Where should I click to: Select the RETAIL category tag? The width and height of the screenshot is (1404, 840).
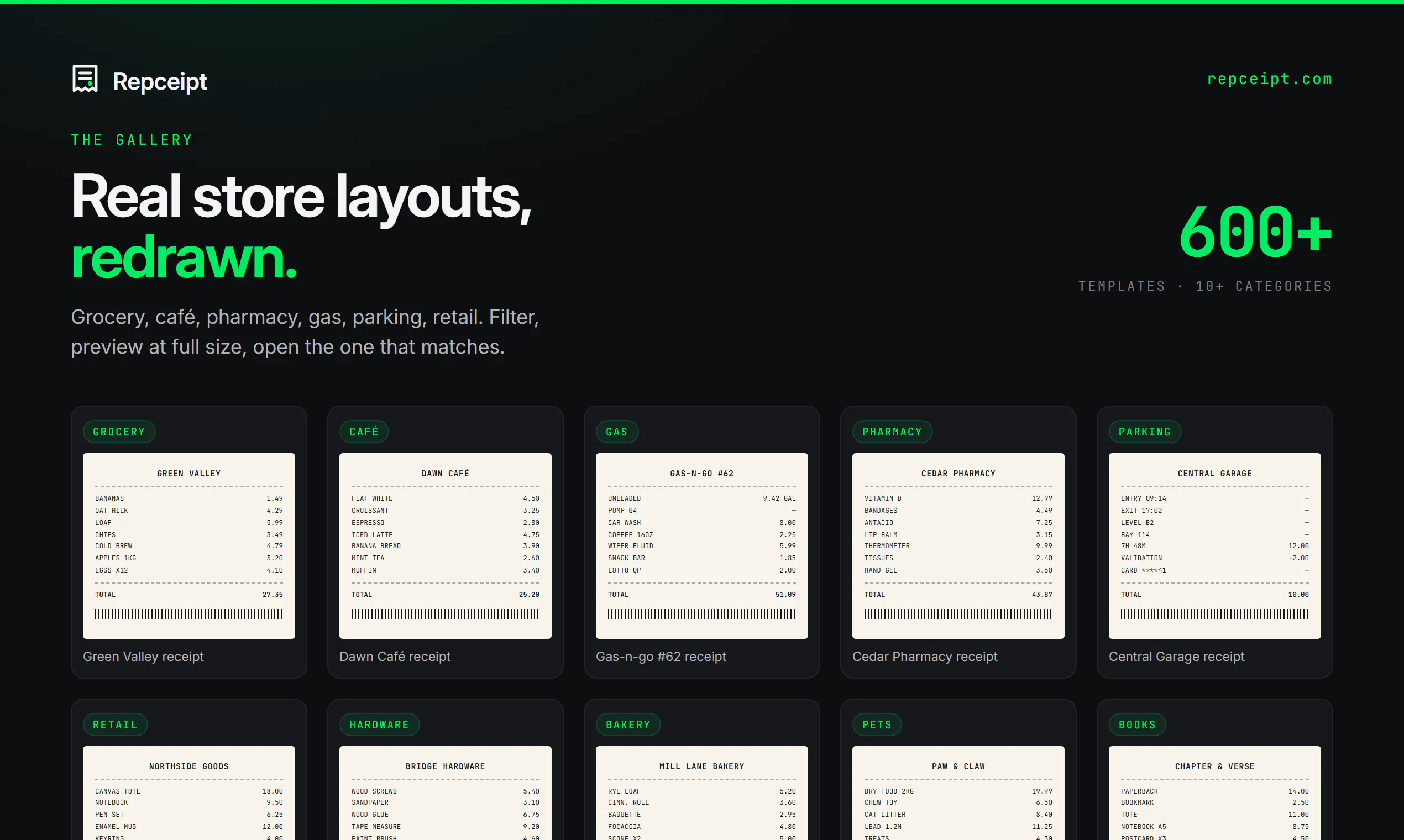click(115, 725)
